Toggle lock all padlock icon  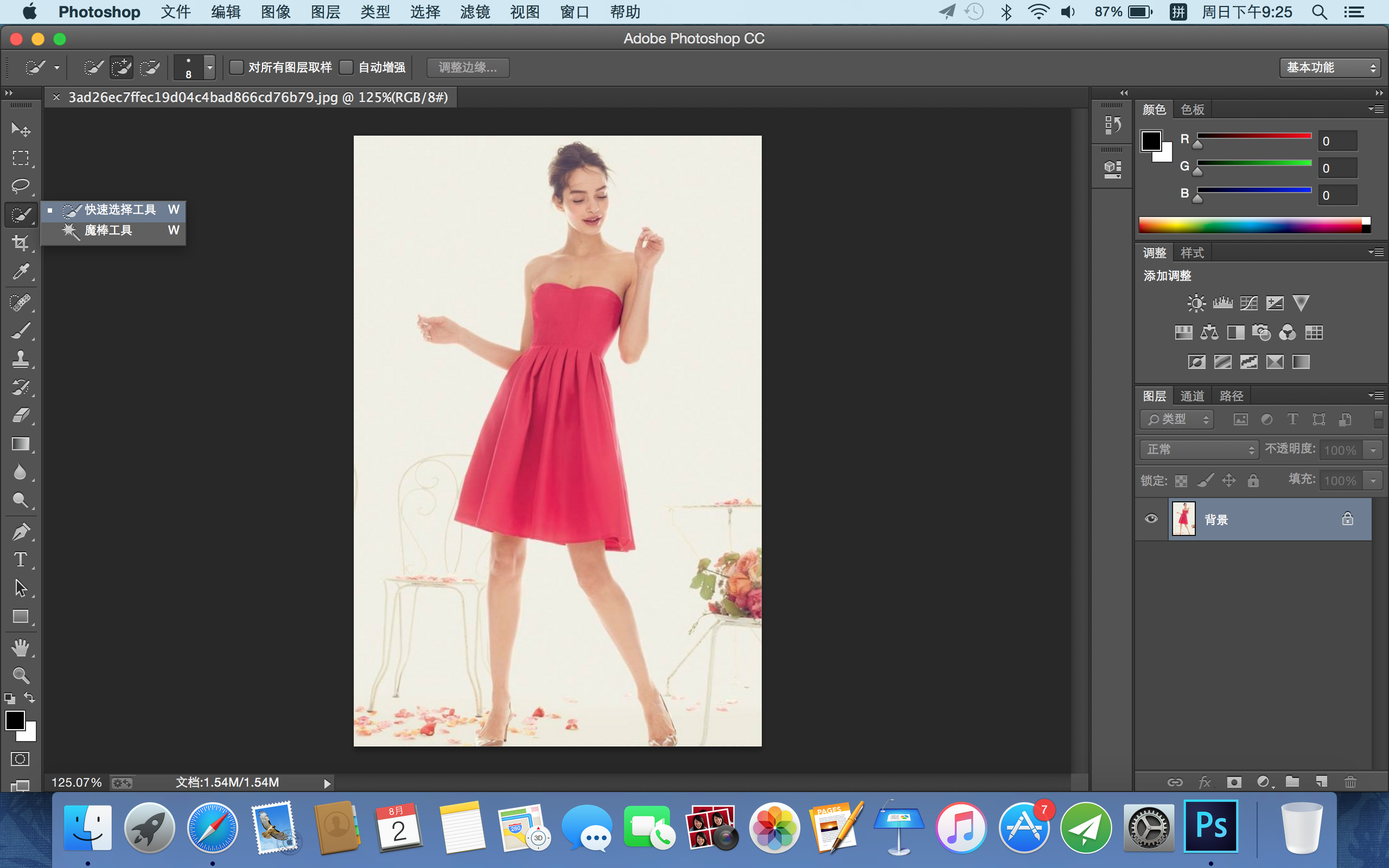point(1253,481)
